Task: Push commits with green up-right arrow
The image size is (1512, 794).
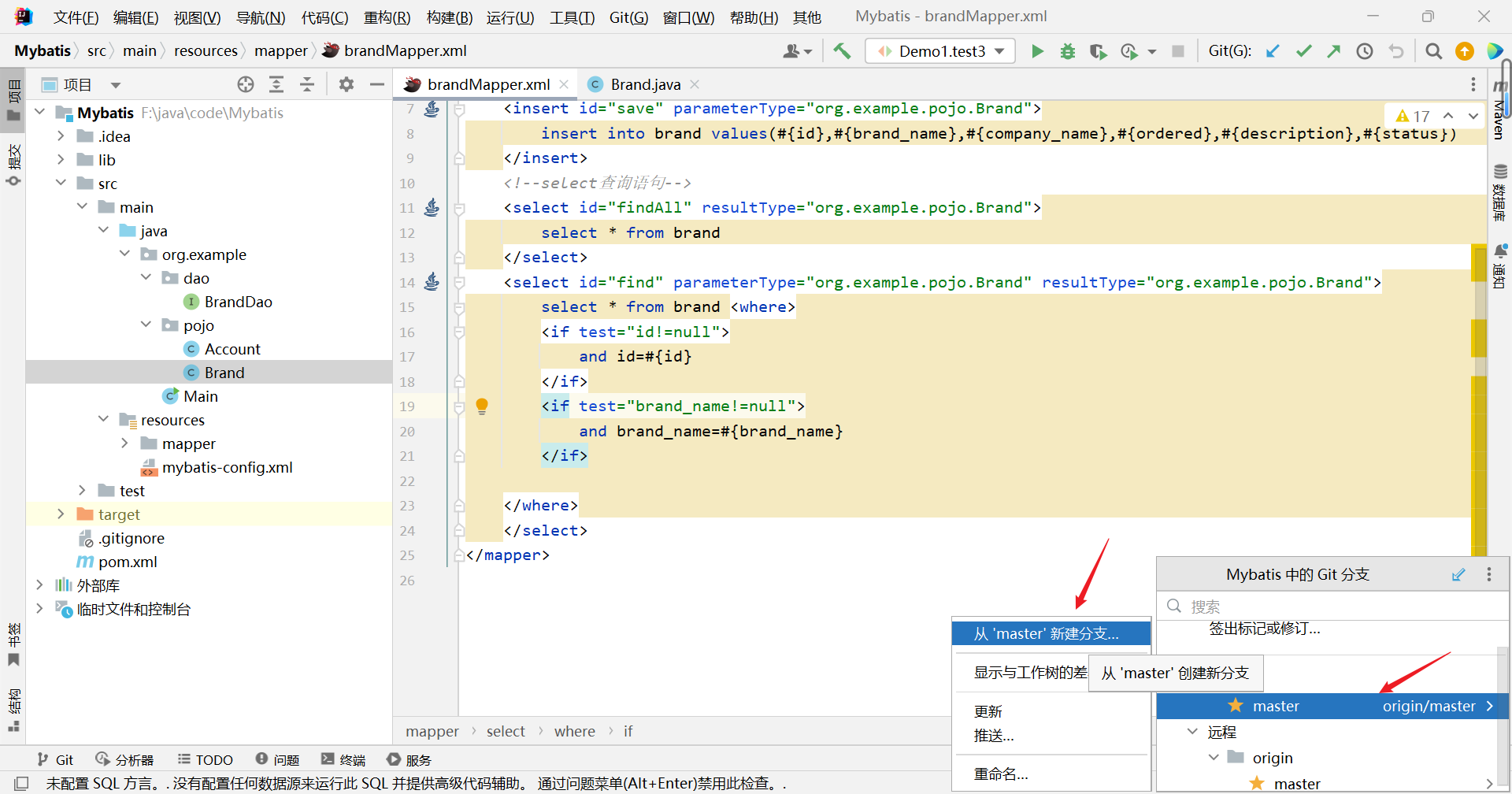Action: pos(1334,51)
